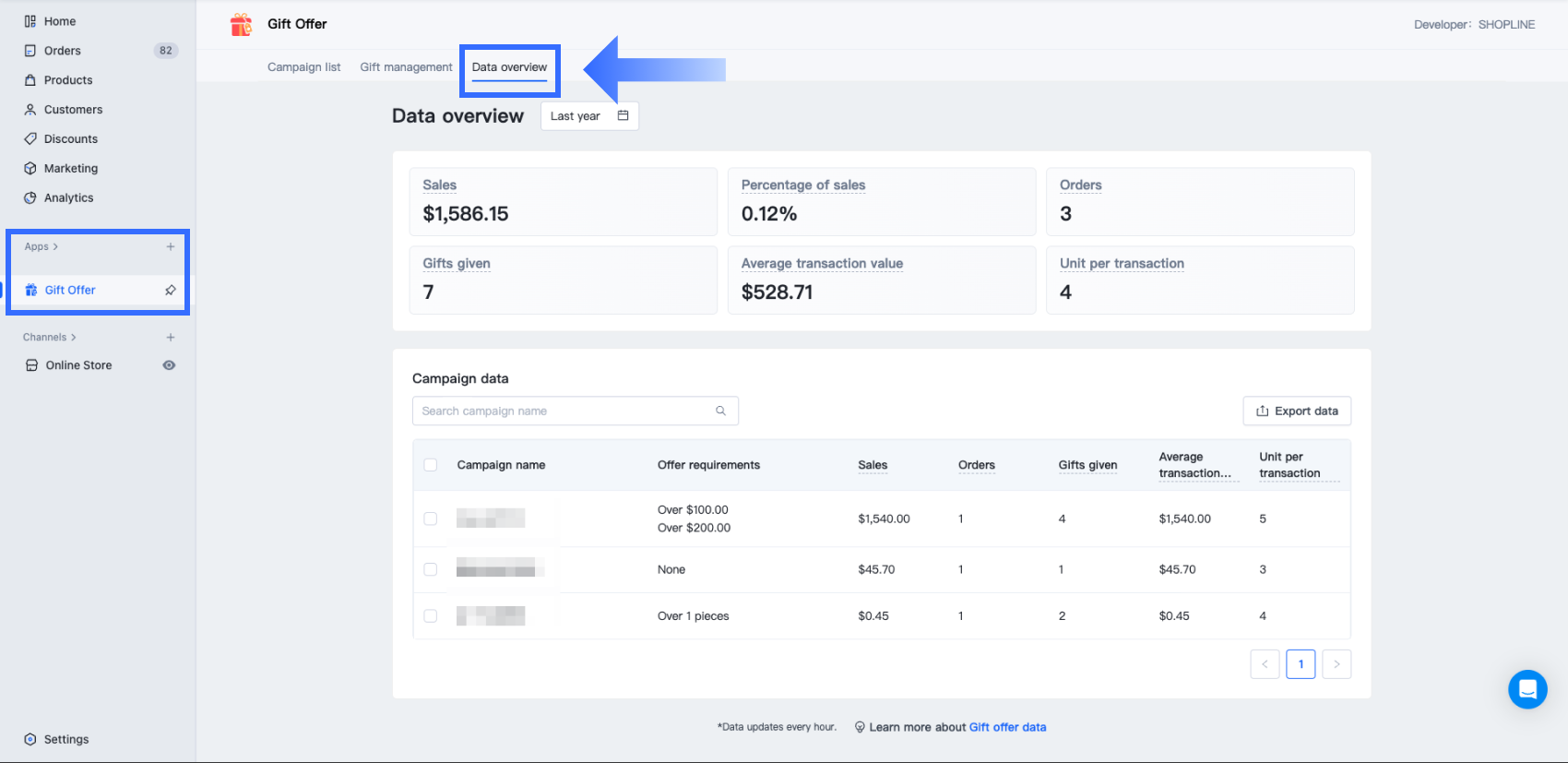Switch to the Campaign list tab
Image resolution: width=1568 pixels, height=763 pixels.
tap(303, 67)
